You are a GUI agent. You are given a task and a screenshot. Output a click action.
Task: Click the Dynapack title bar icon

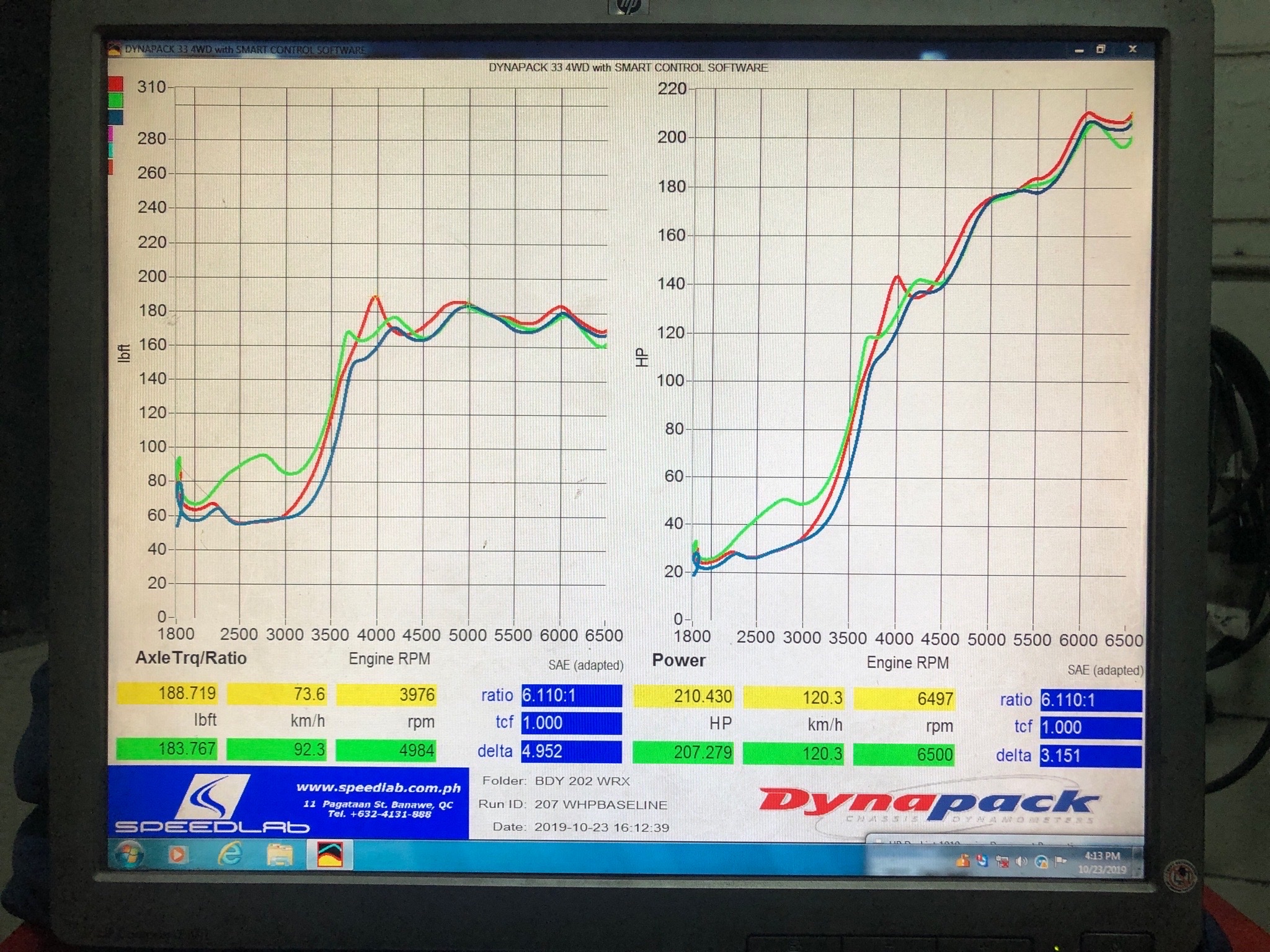pyautogui.click(x=114, y=50)
